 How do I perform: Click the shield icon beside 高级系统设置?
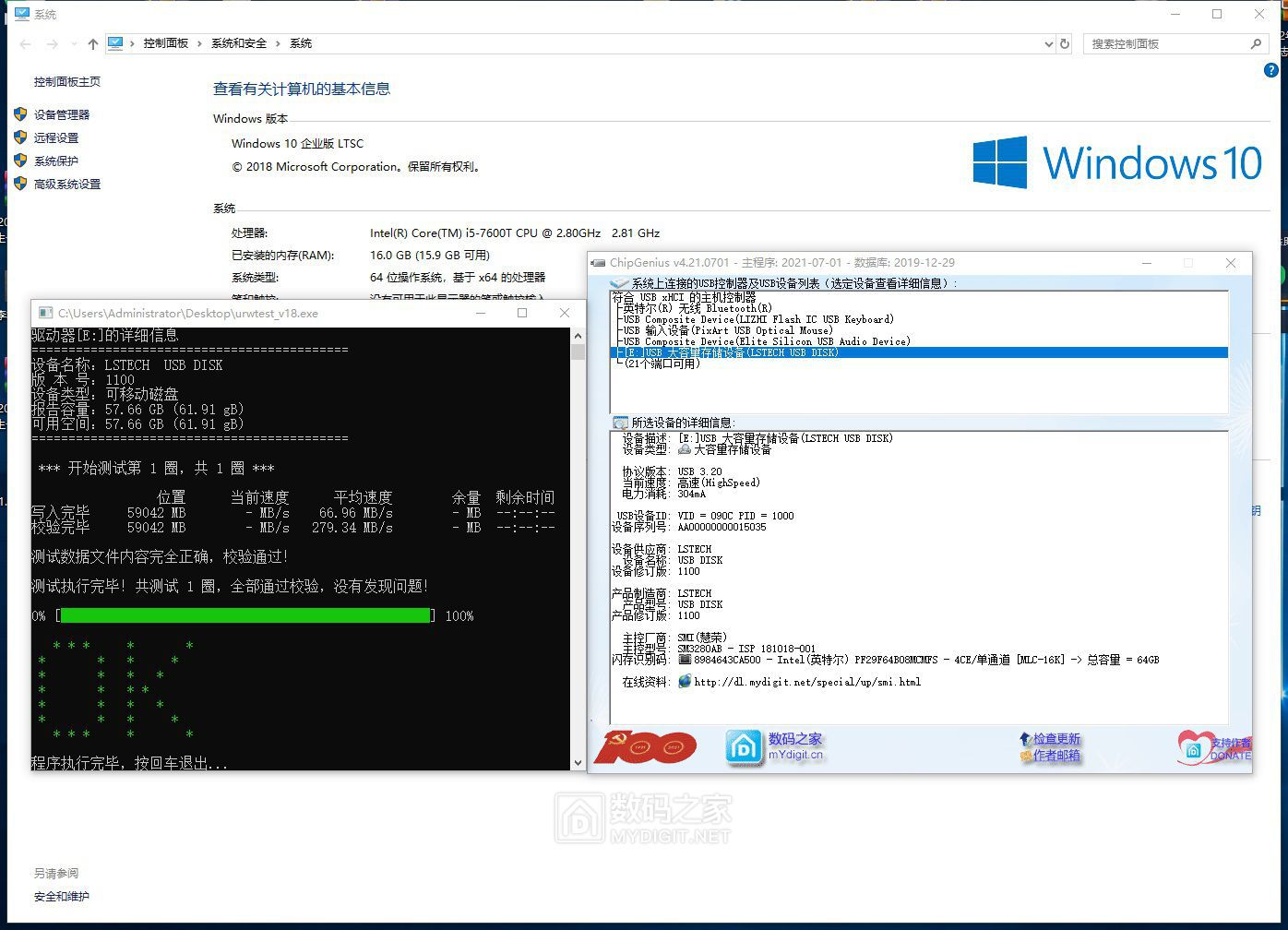(x=20, y=184)
